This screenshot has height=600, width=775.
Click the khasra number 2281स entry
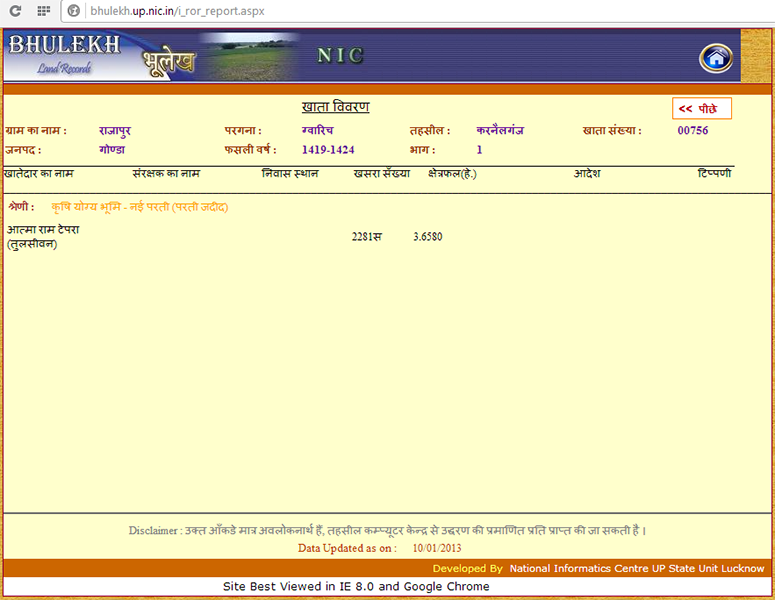pos(367,237)
